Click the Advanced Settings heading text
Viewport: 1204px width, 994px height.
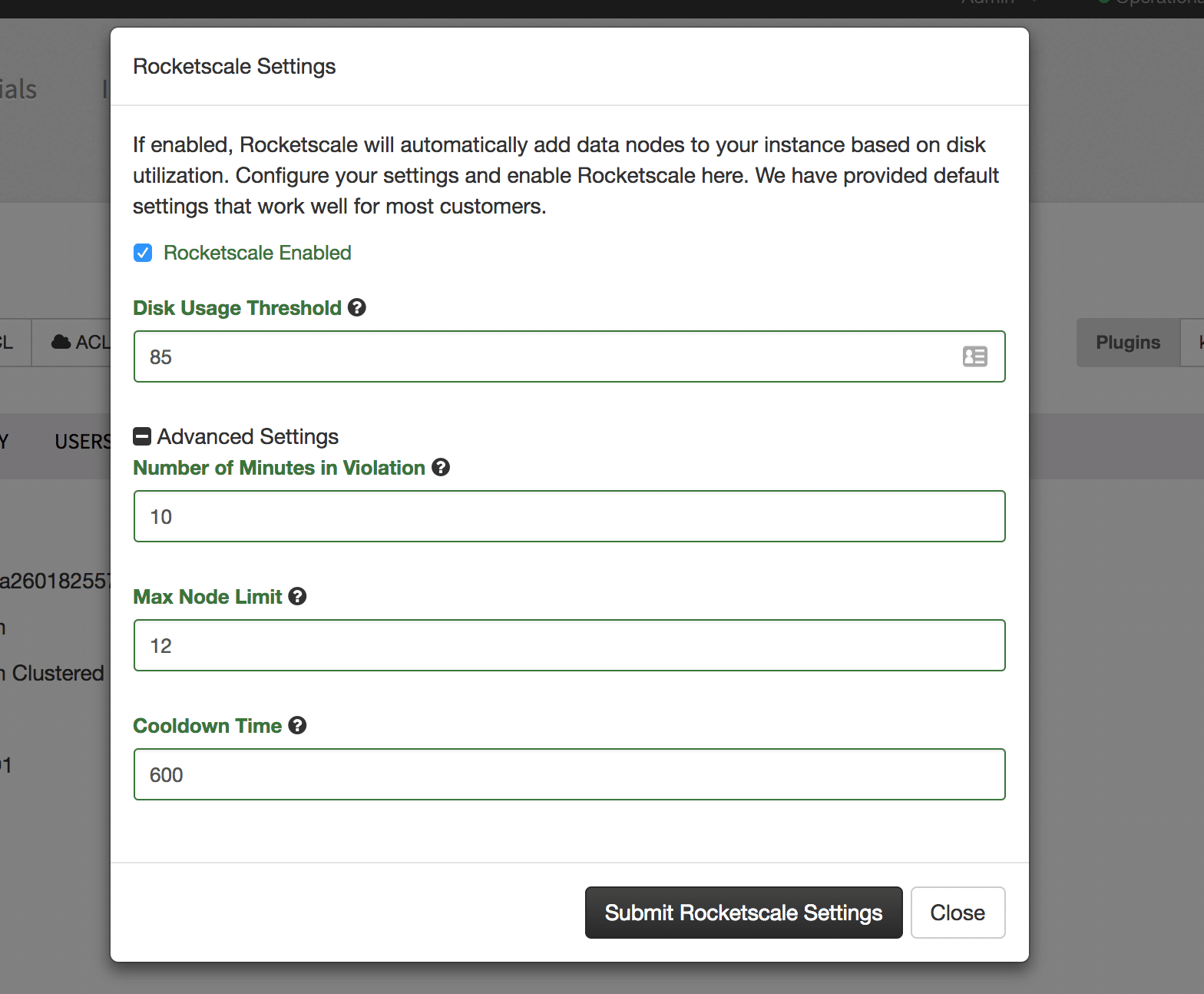pos(247,436)
